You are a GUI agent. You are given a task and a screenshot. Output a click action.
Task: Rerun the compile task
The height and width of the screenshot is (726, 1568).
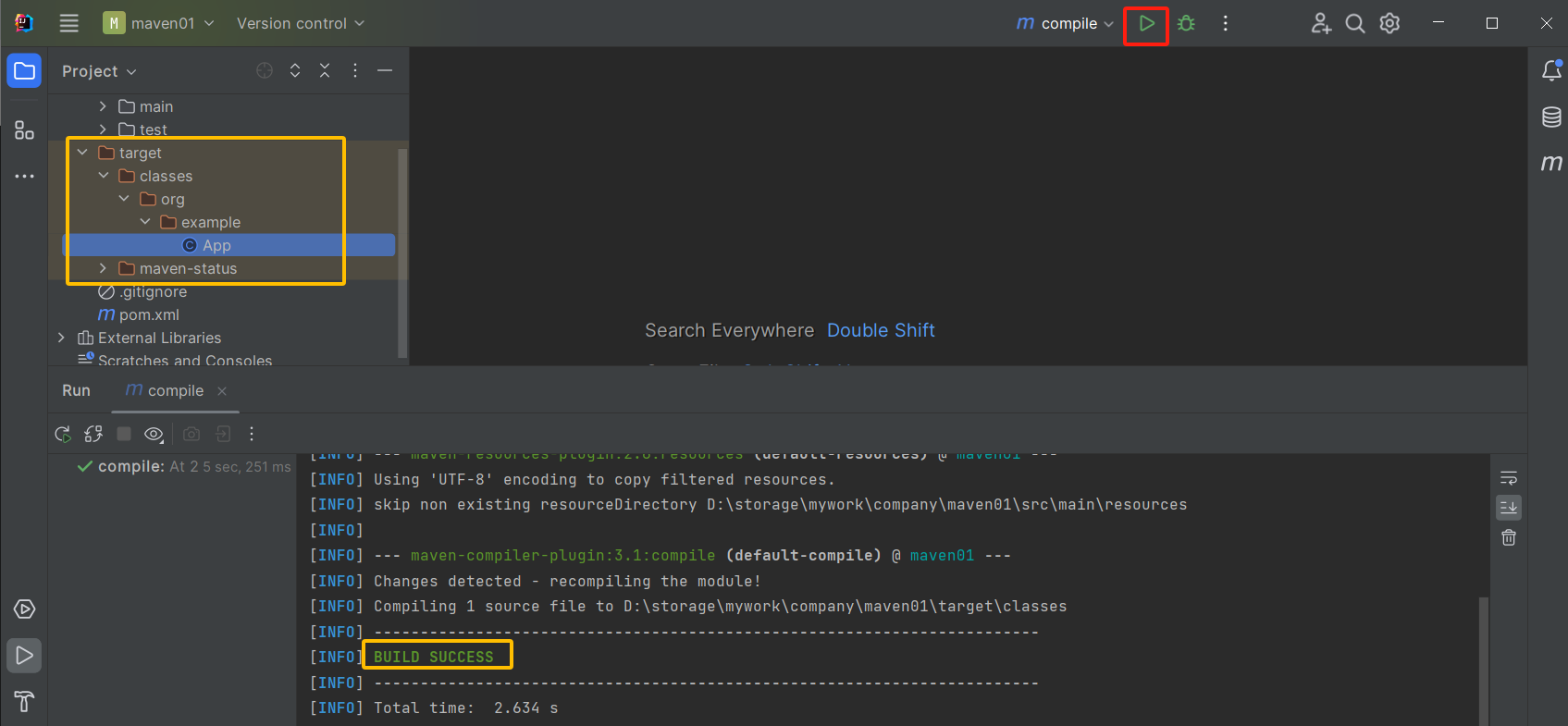point(63,434)
